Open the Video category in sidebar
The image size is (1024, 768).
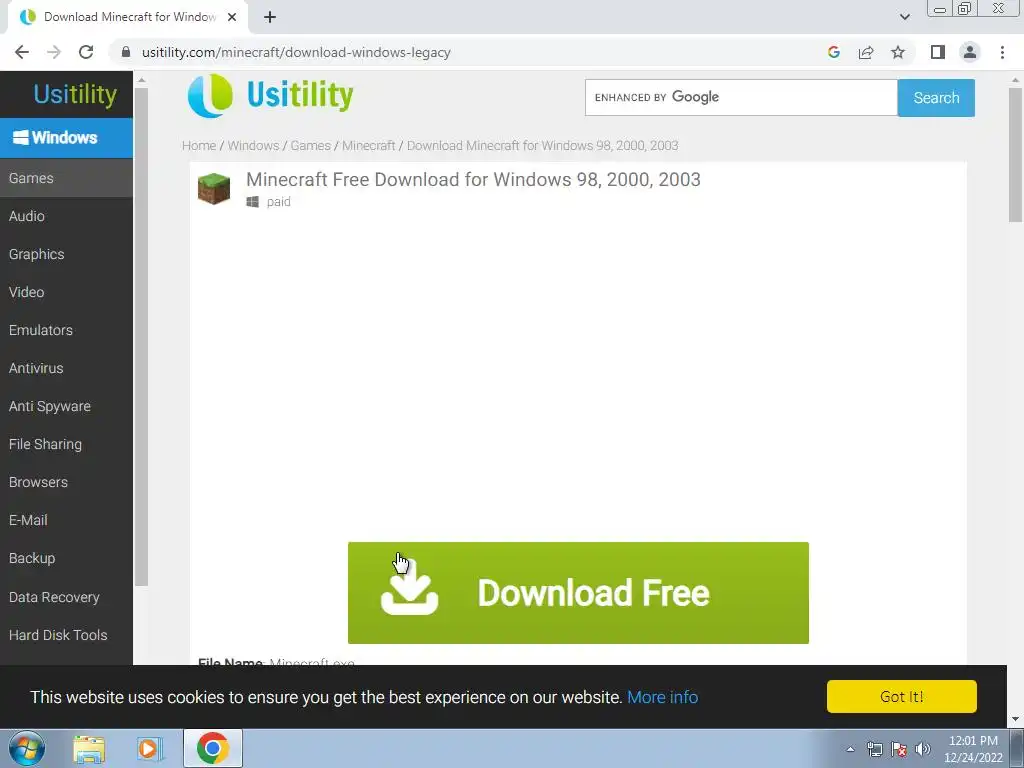click(66, 292)
